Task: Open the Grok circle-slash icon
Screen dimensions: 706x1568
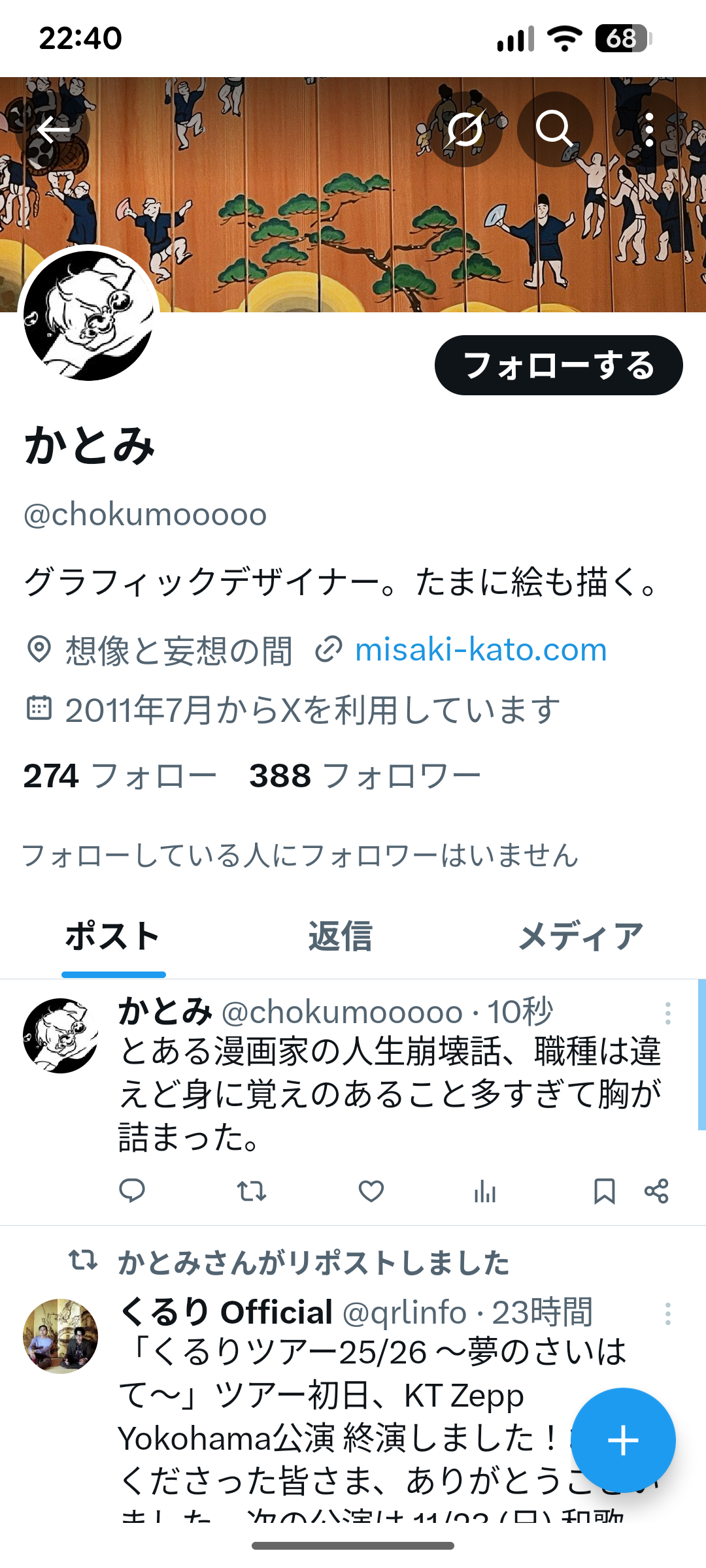Action: pyautogui.click(x=465, y=129)
